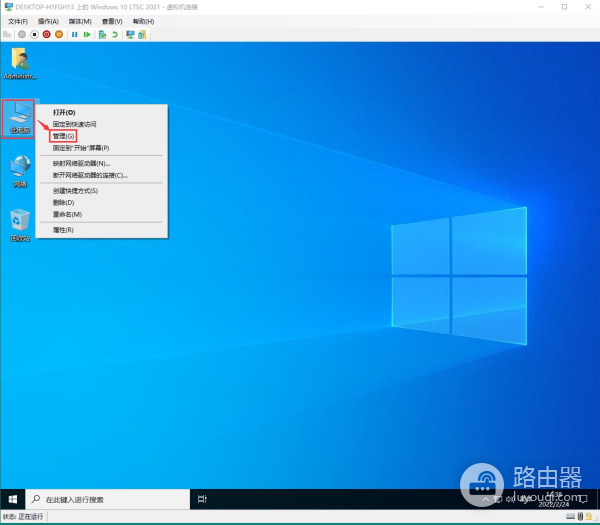Open the 媒体(M) menu
600x525 pixels.
click(x=80, y=21)
